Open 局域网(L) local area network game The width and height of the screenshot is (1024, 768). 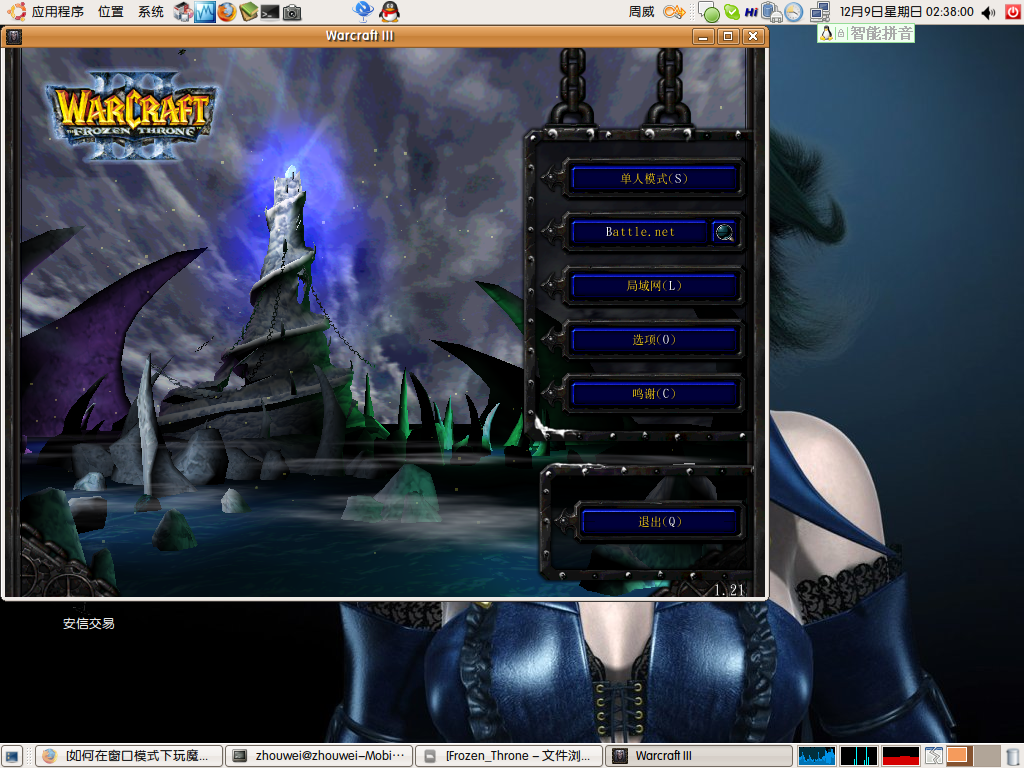pos(654,286)
